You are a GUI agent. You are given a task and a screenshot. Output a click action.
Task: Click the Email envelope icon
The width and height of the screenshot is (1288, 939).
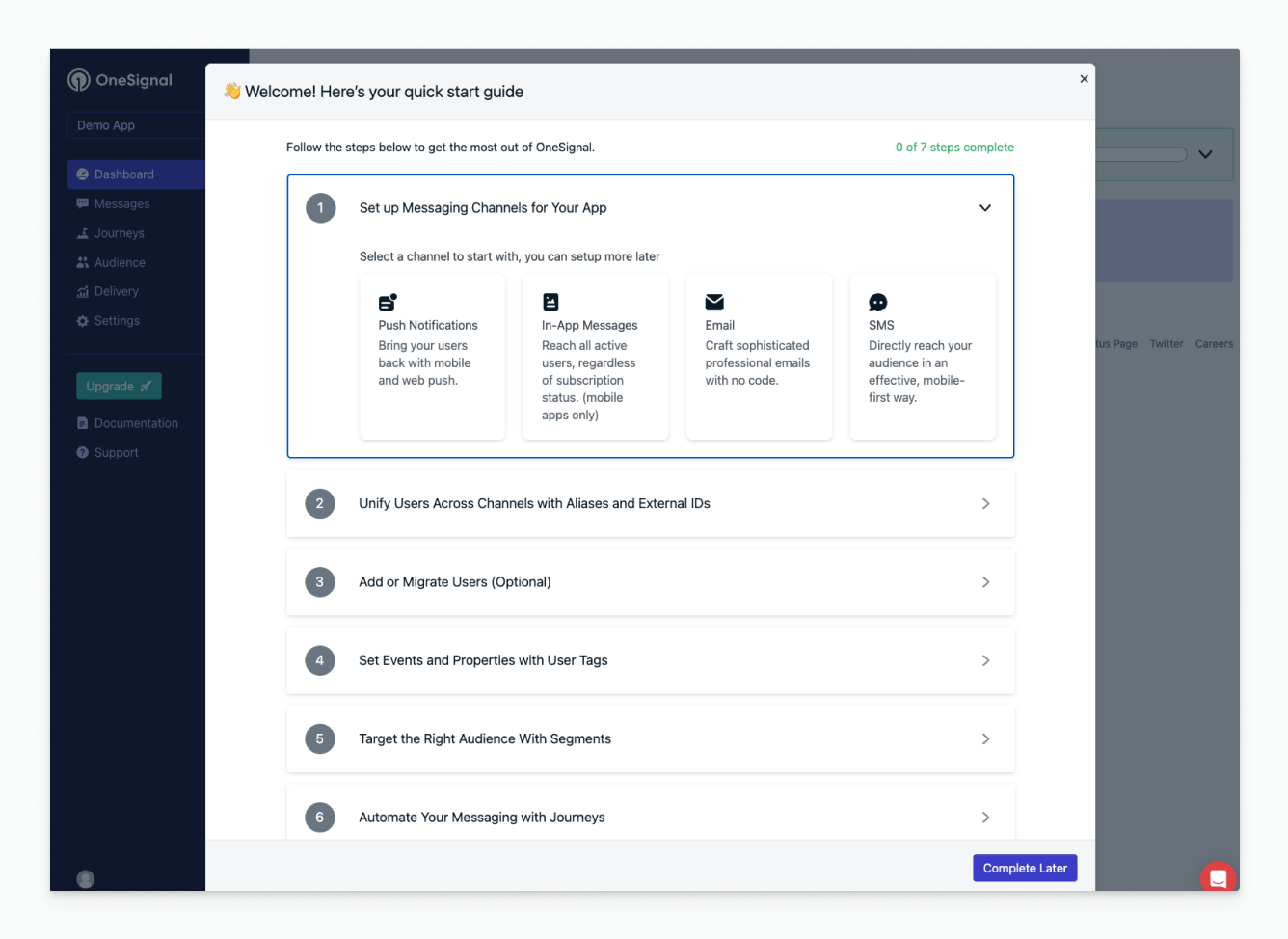click(714, 303)
